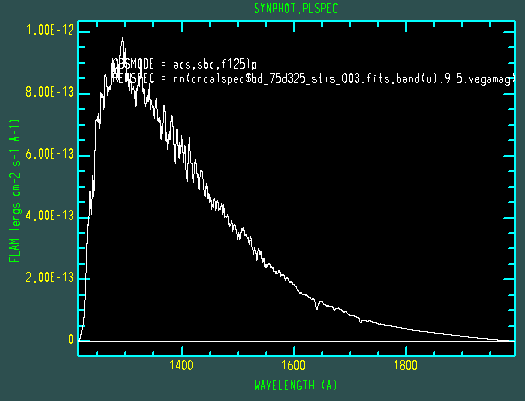Click the 6.00E-13 y-axis tick label
Image resolution: width=525 pixels, height=401 pixels.
50,154
